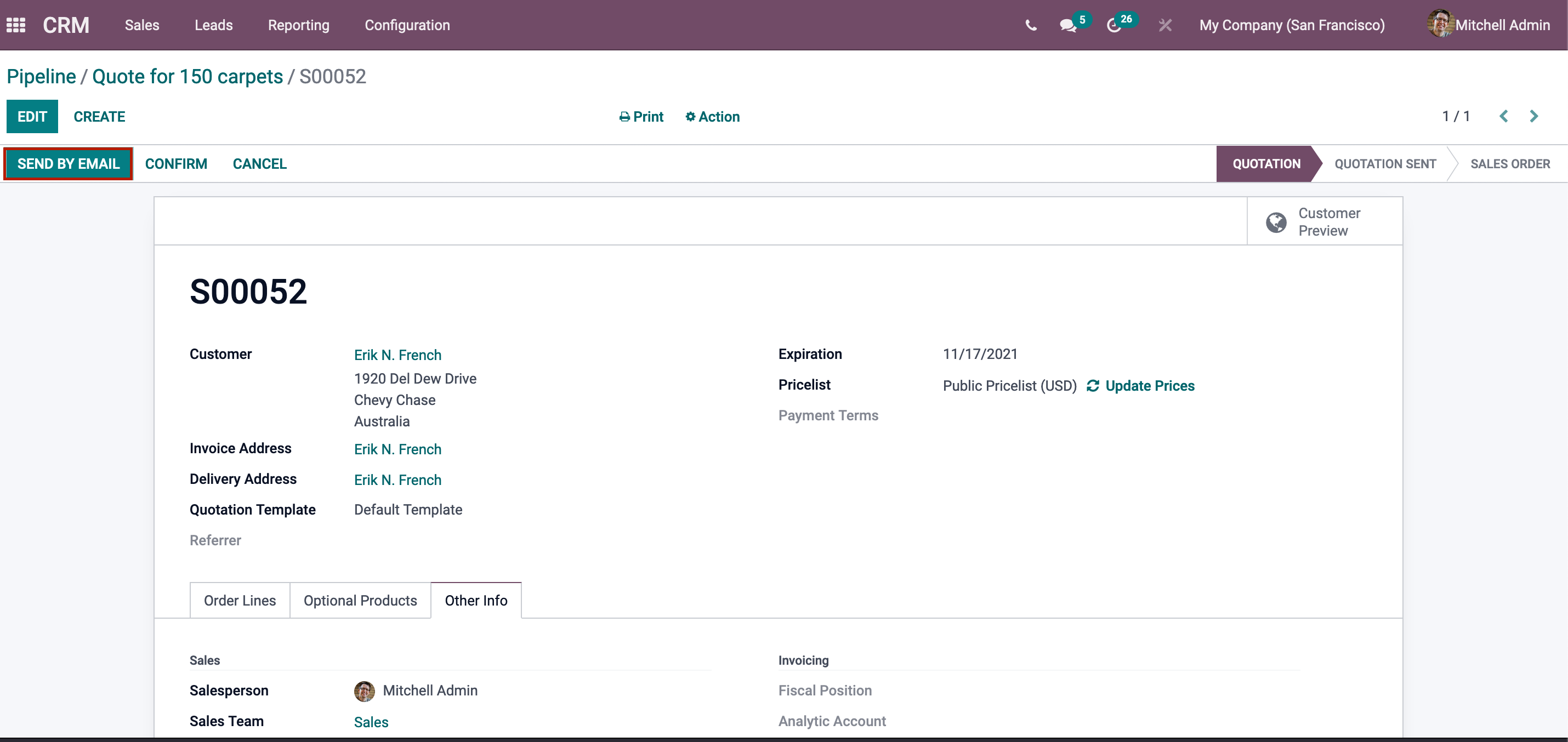Click the Update Prices refresh icon
Viewport: 1568px width, 742px height.
(1093, 386)
